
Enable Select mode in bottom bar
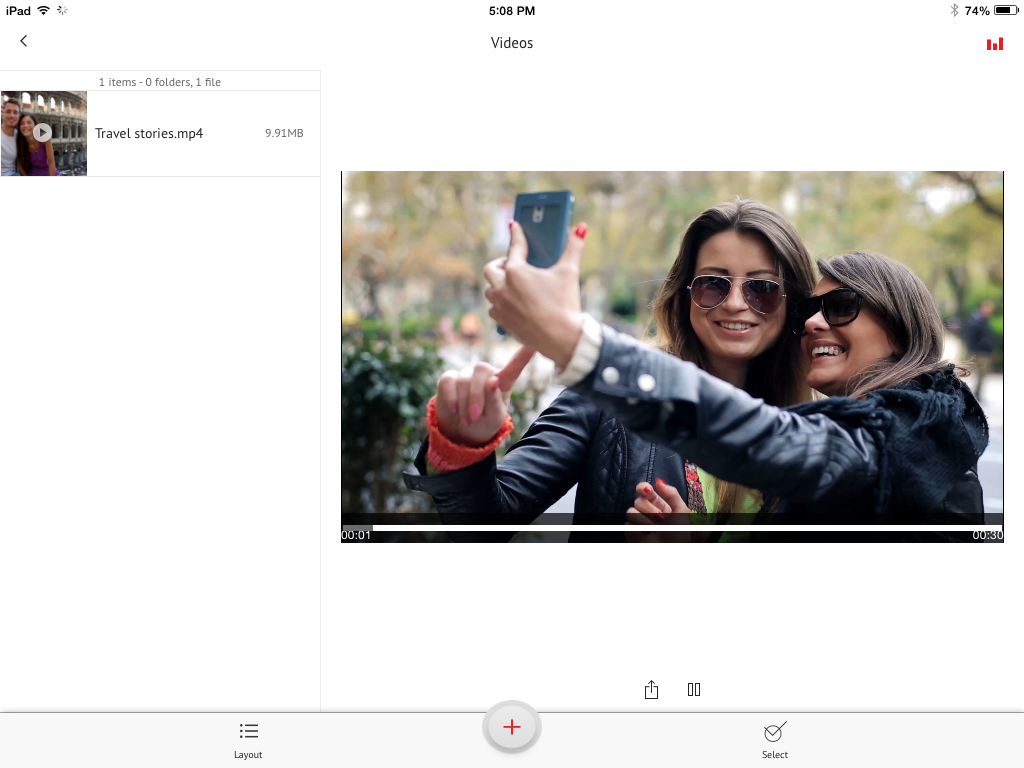[x=775, y=739]
